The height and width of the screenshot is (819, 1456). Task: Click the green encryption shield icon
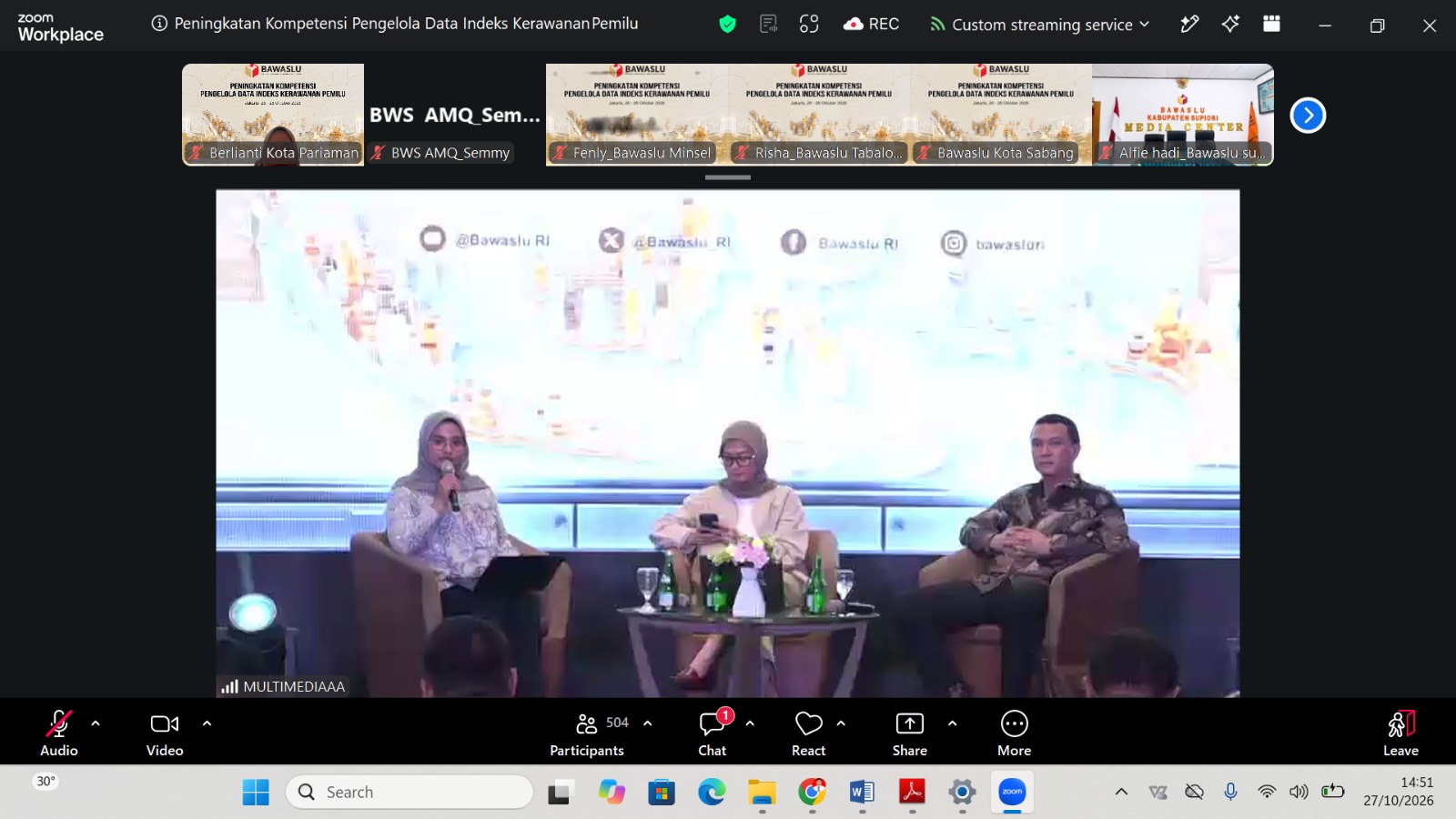tap(727, 25)
